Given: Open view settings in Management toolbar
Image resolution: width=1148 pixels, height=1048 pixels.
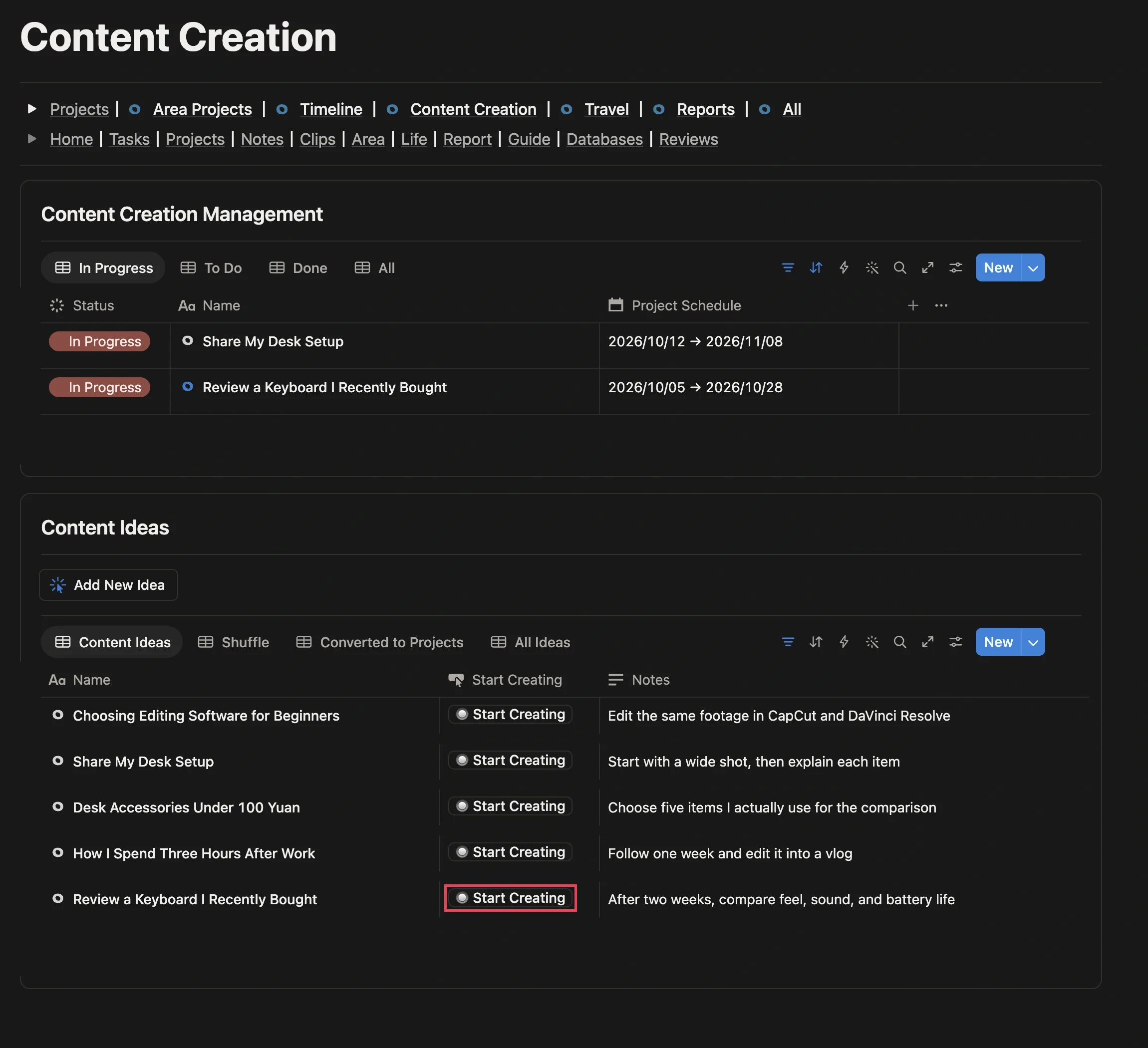Looking at the screenshot, I should point(955,267).
